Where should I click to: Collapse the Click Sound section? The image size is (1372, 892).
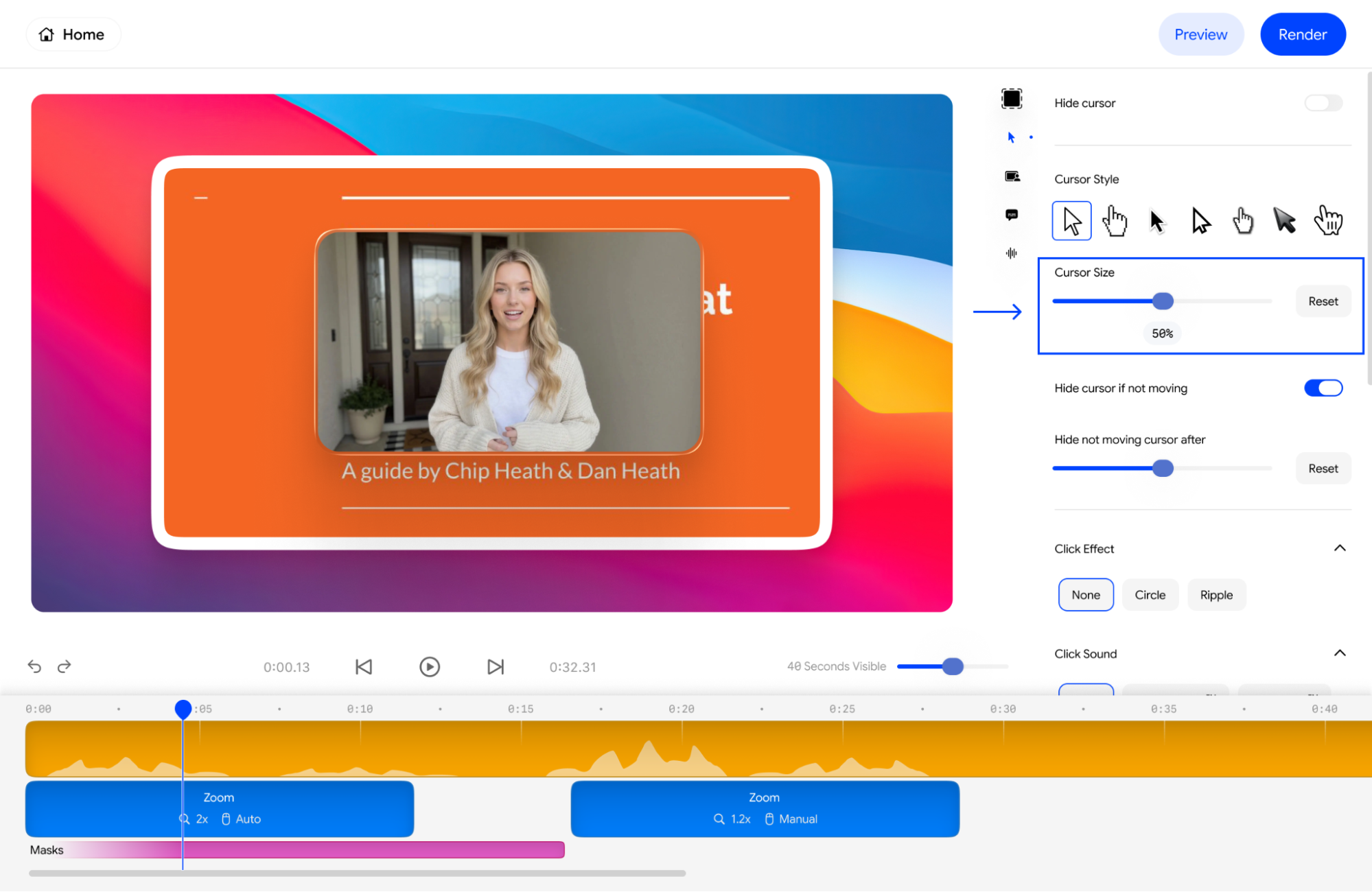(x=1339, y=653)
